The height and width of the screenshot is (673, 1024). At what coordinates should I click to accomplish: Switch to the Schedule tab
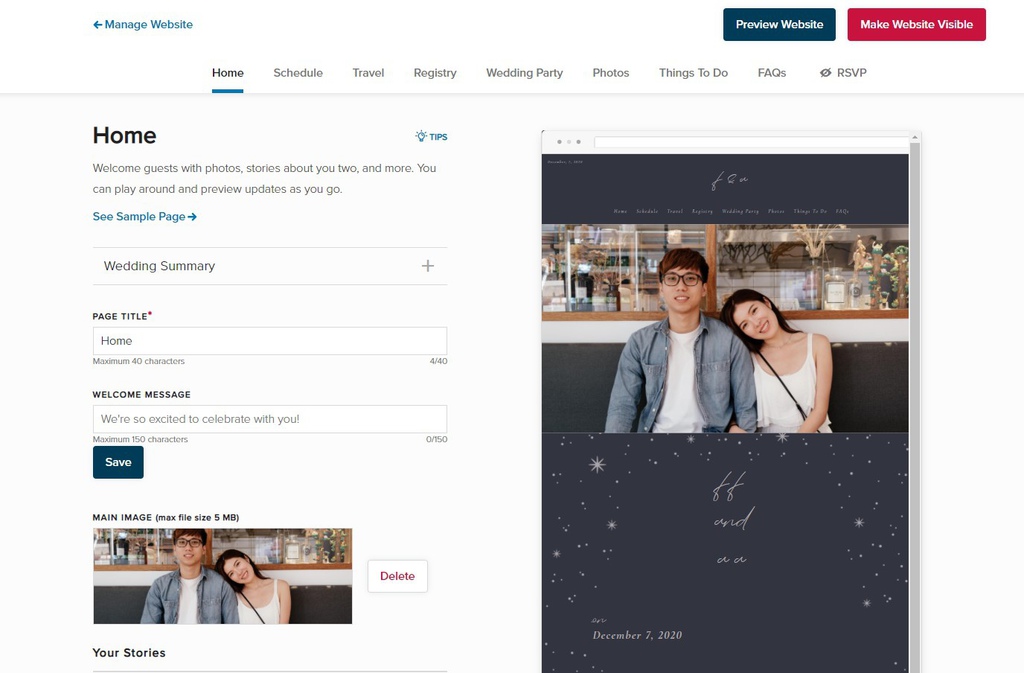coord(298,72)
